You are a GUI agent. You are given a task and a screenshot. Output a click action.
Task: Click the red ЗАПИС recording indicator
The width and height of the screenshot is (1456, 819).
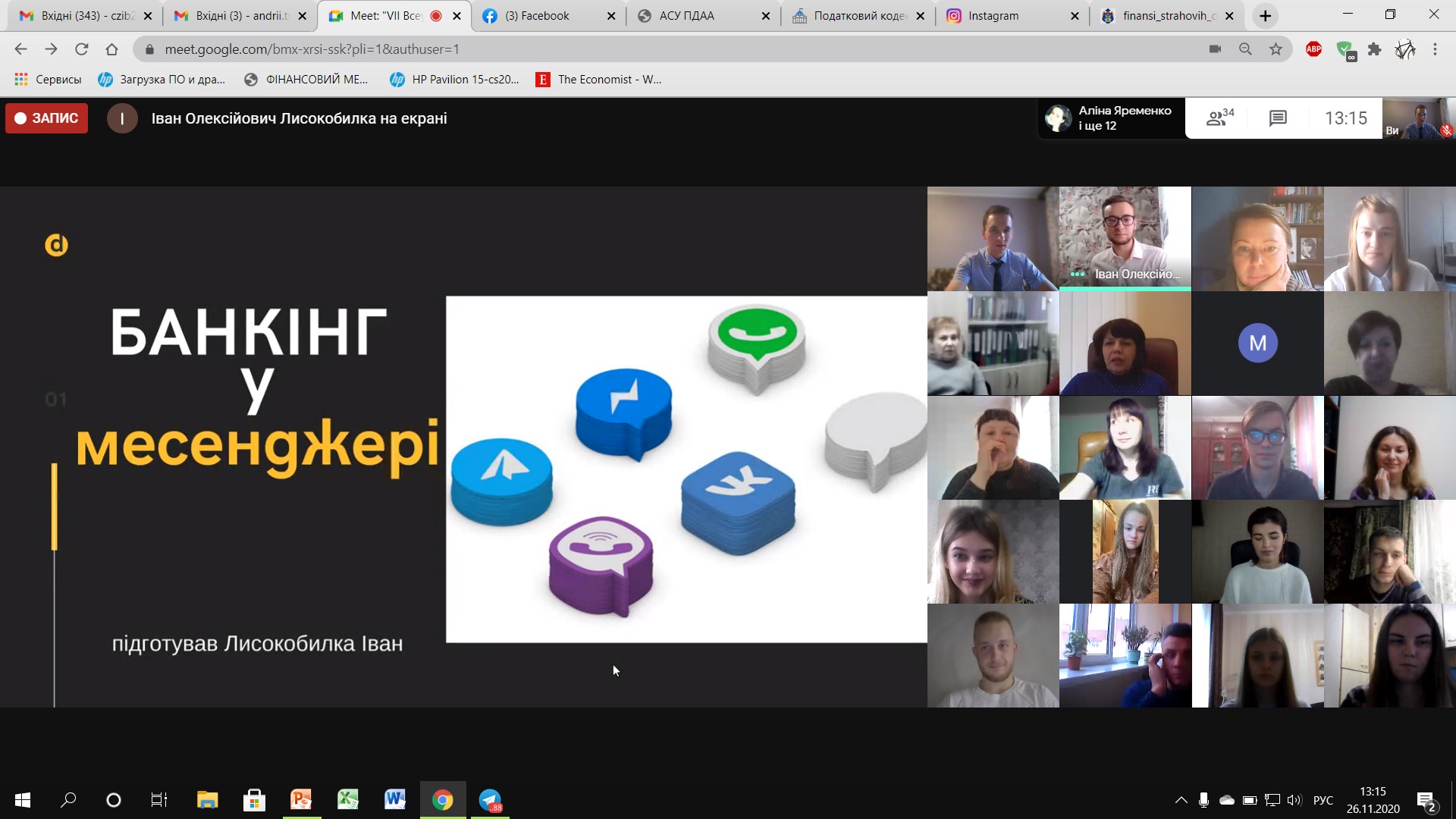[x=47, y=118]
